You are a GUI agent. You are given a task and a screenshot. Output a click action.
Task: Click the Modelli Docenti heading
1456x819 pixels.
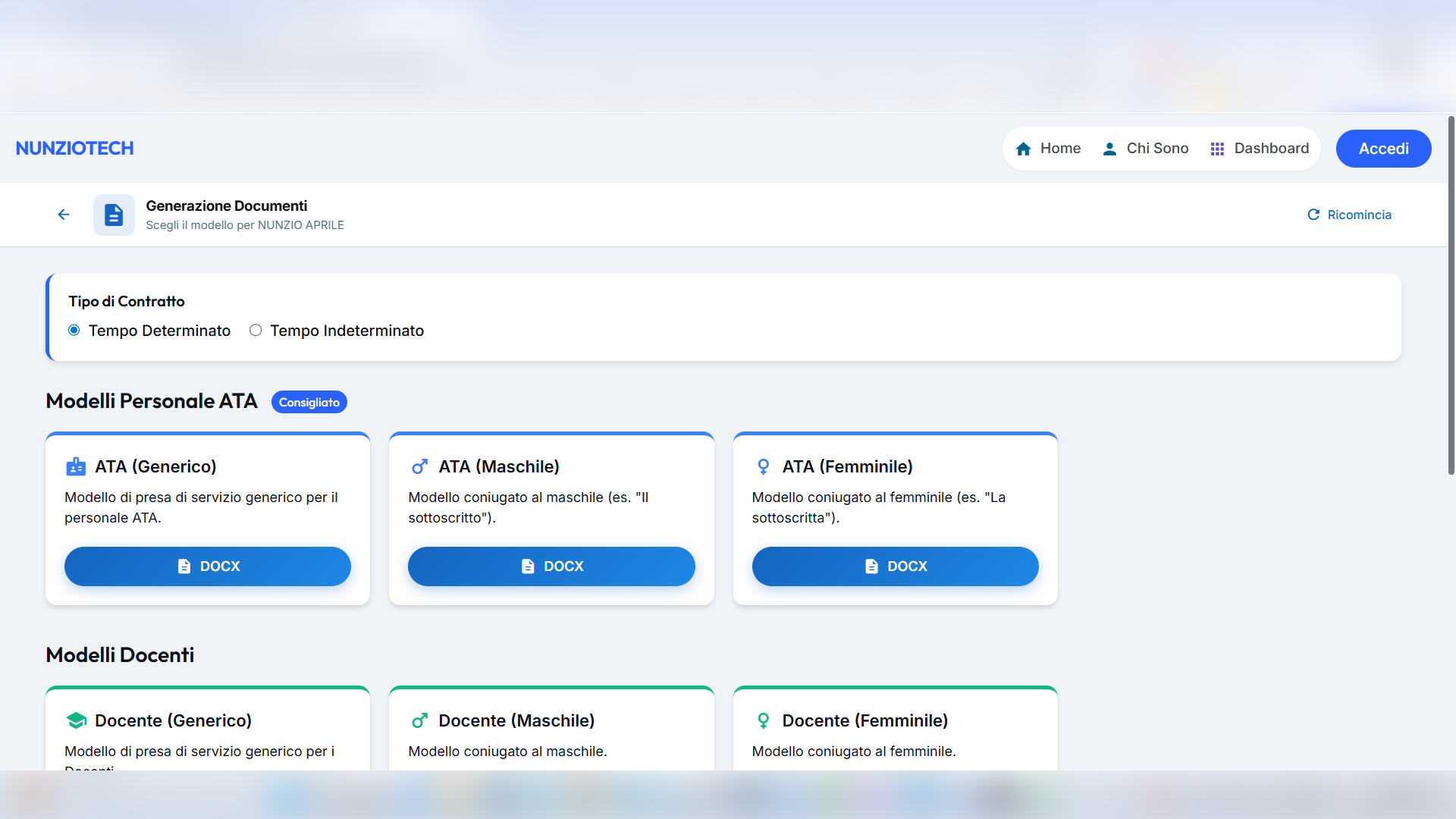click(x=120, y=655)
